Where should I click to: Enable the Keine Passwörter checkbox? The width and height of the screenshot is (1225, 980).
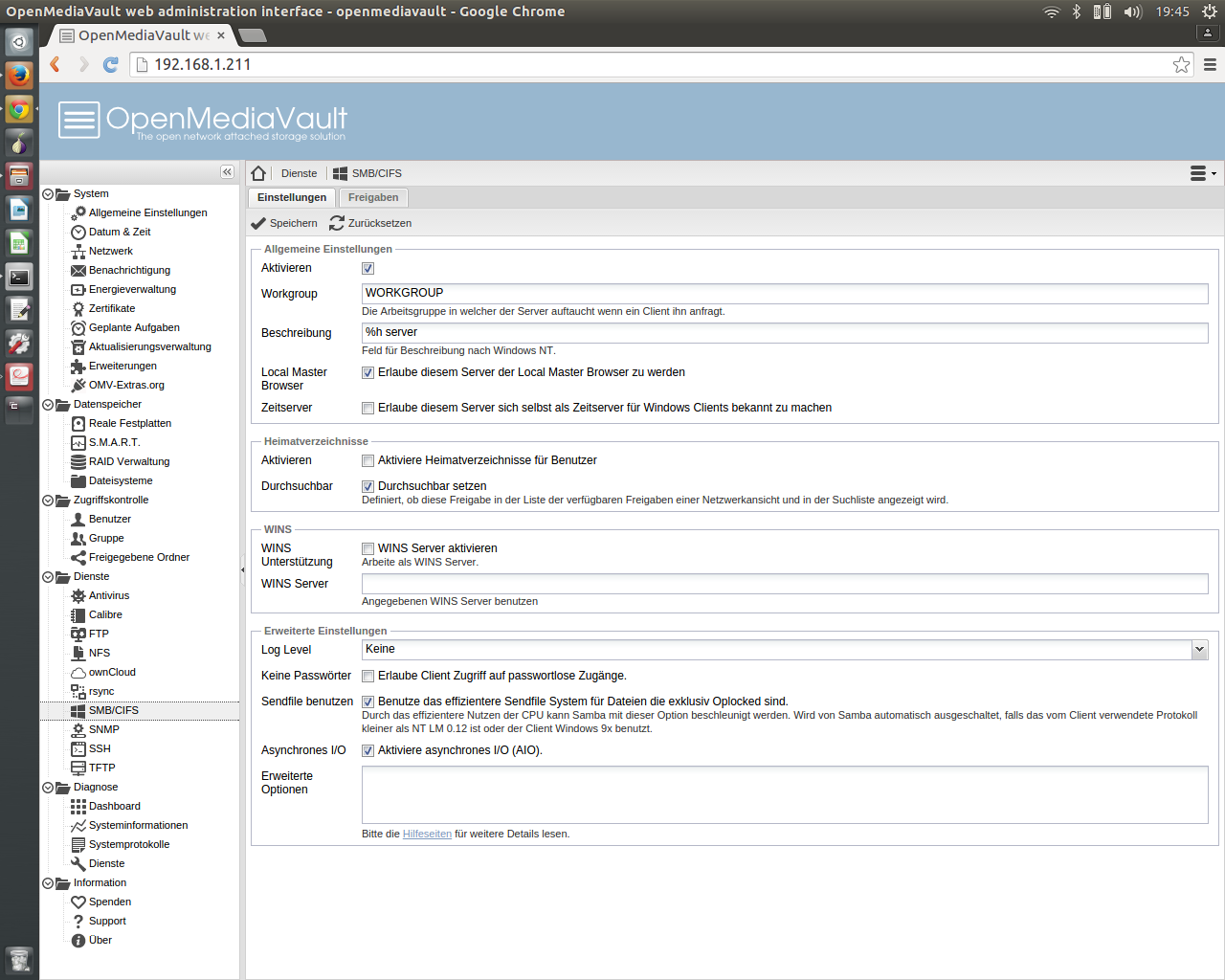pyautogui.click(x=367, y=677)
